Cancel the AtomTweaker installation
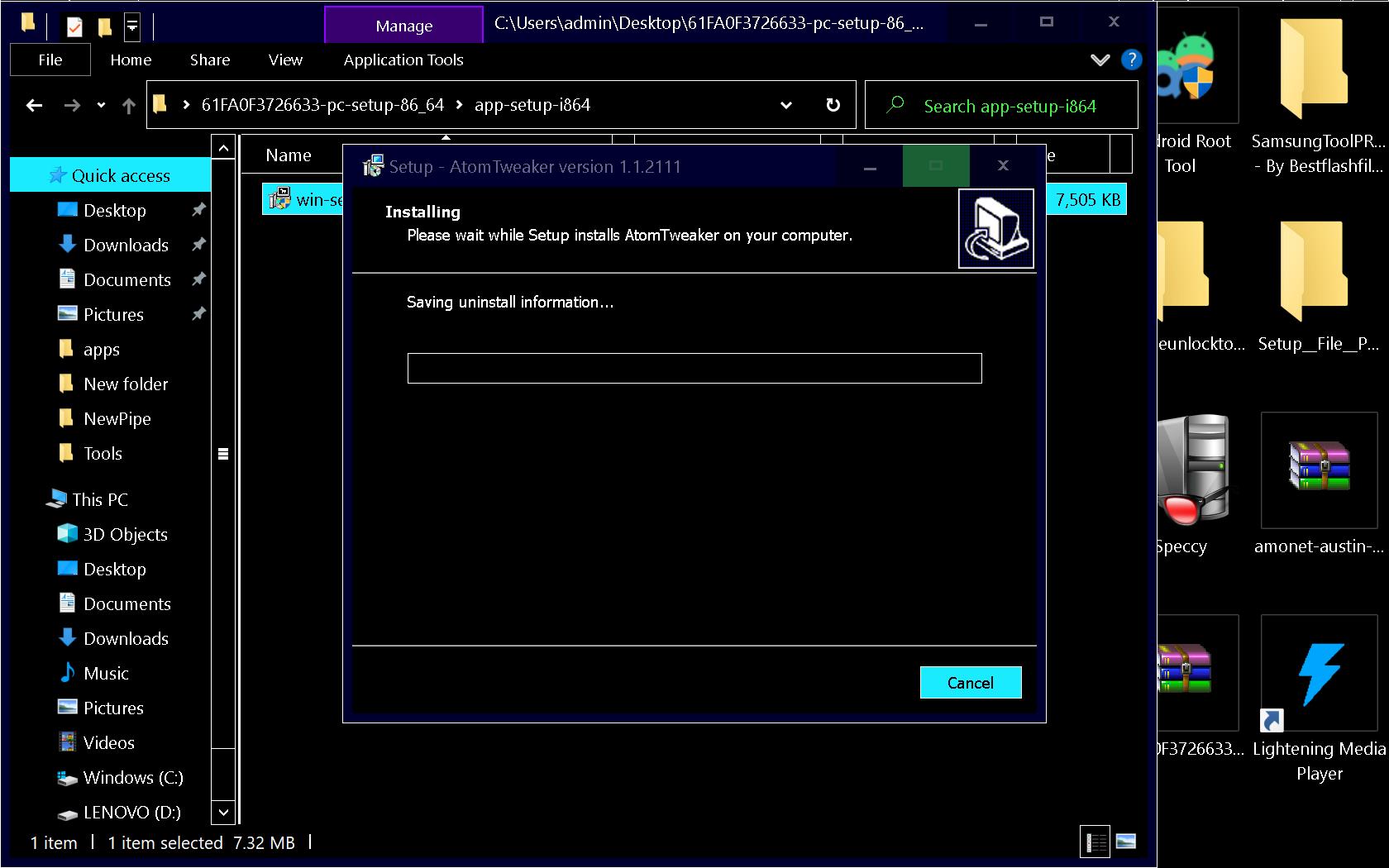 [970, 683]
